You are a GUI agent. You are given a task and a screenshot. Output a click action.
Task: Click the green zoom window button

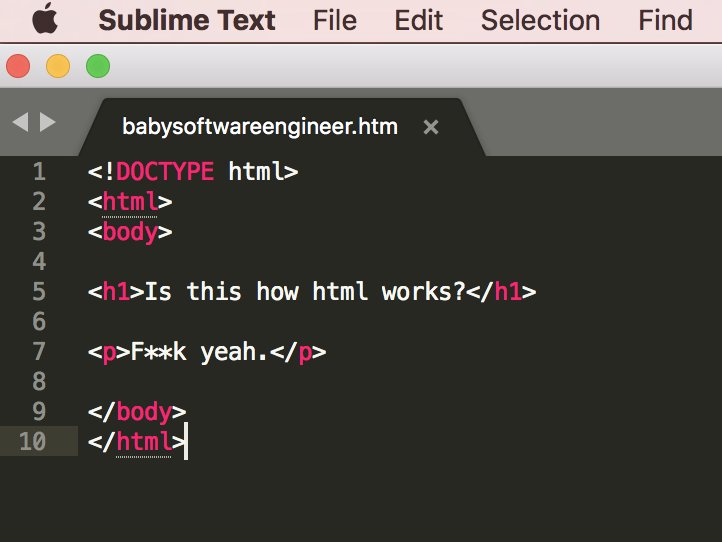pyautogui.click(x=98, y=66)
